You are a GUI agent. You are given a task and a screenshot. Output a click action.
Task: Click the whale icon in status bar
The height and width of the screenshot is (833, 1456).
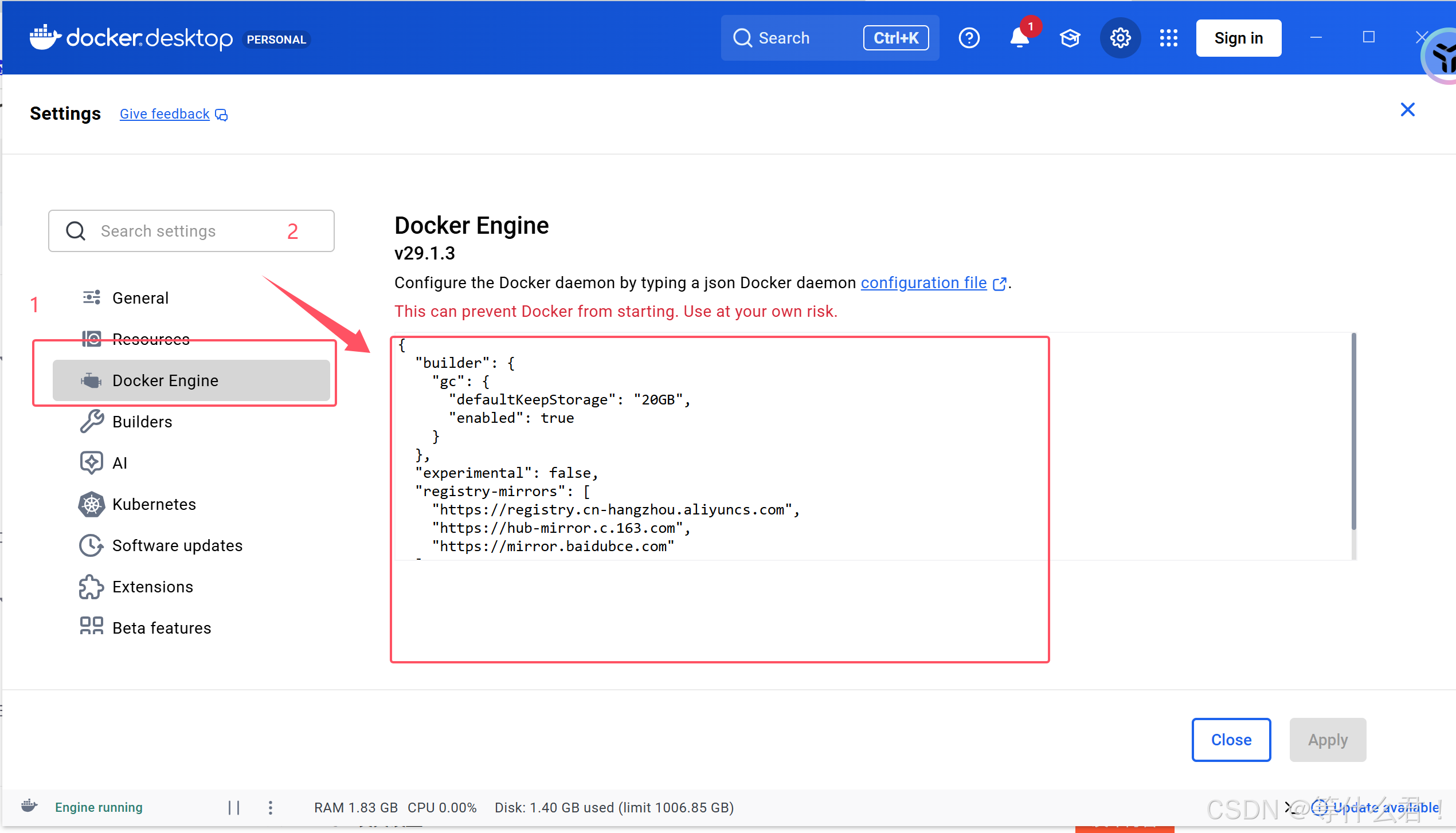pyautogui.click(x=30, y=807)
